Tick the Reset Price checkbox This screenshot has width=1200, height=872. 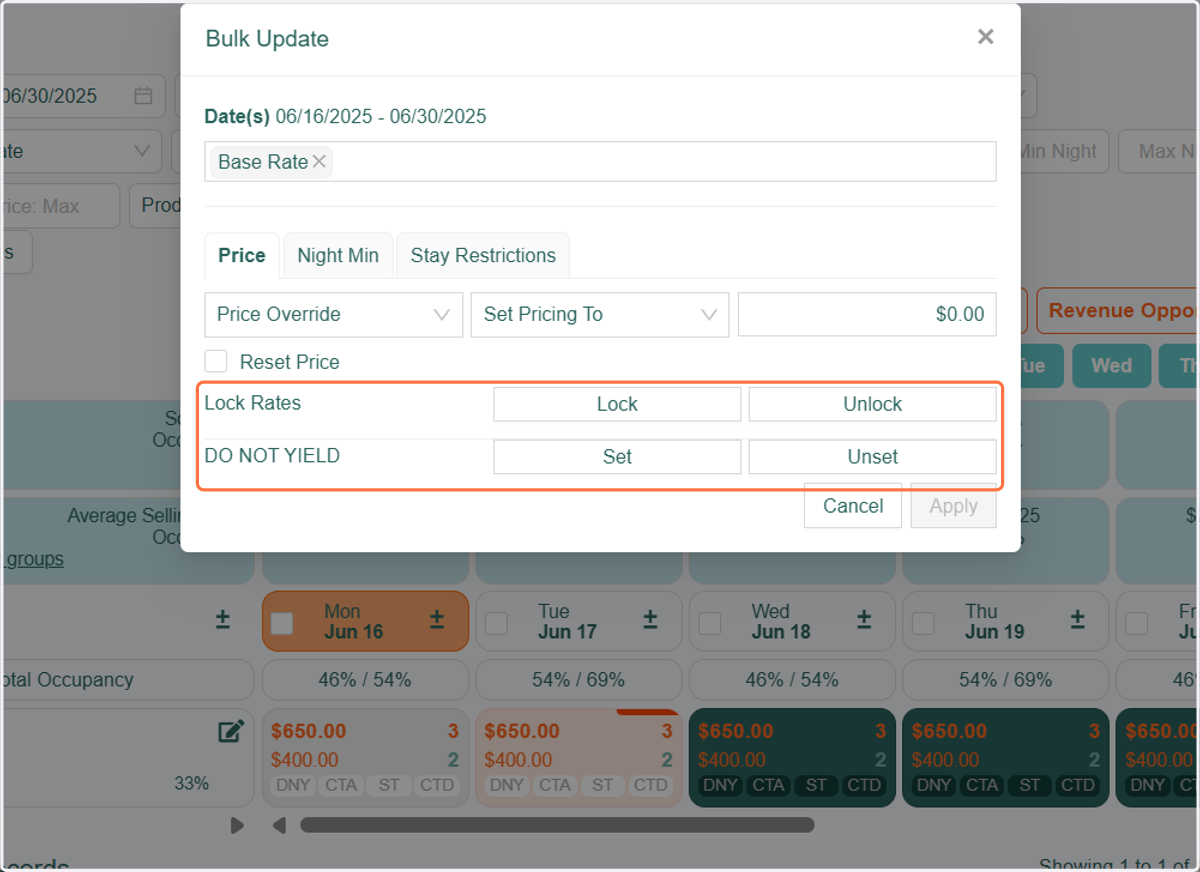coord(215,361)
